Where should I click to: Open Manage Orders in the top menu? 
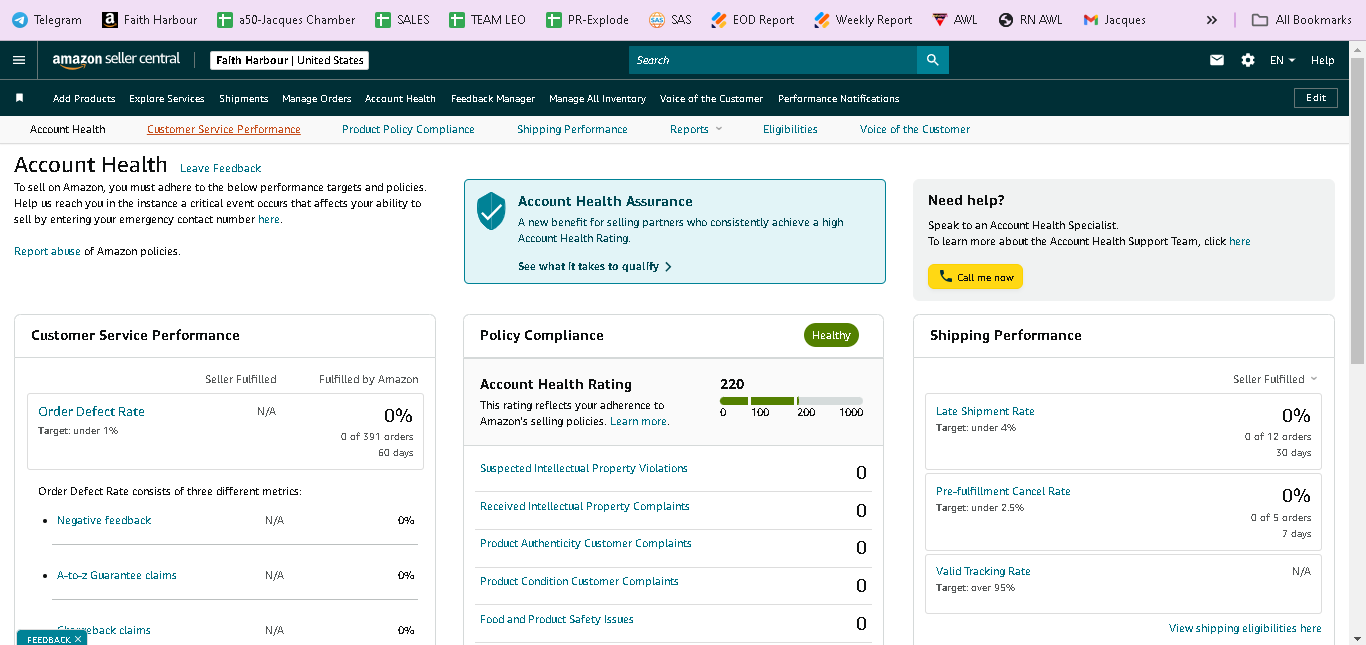(317, 98)
